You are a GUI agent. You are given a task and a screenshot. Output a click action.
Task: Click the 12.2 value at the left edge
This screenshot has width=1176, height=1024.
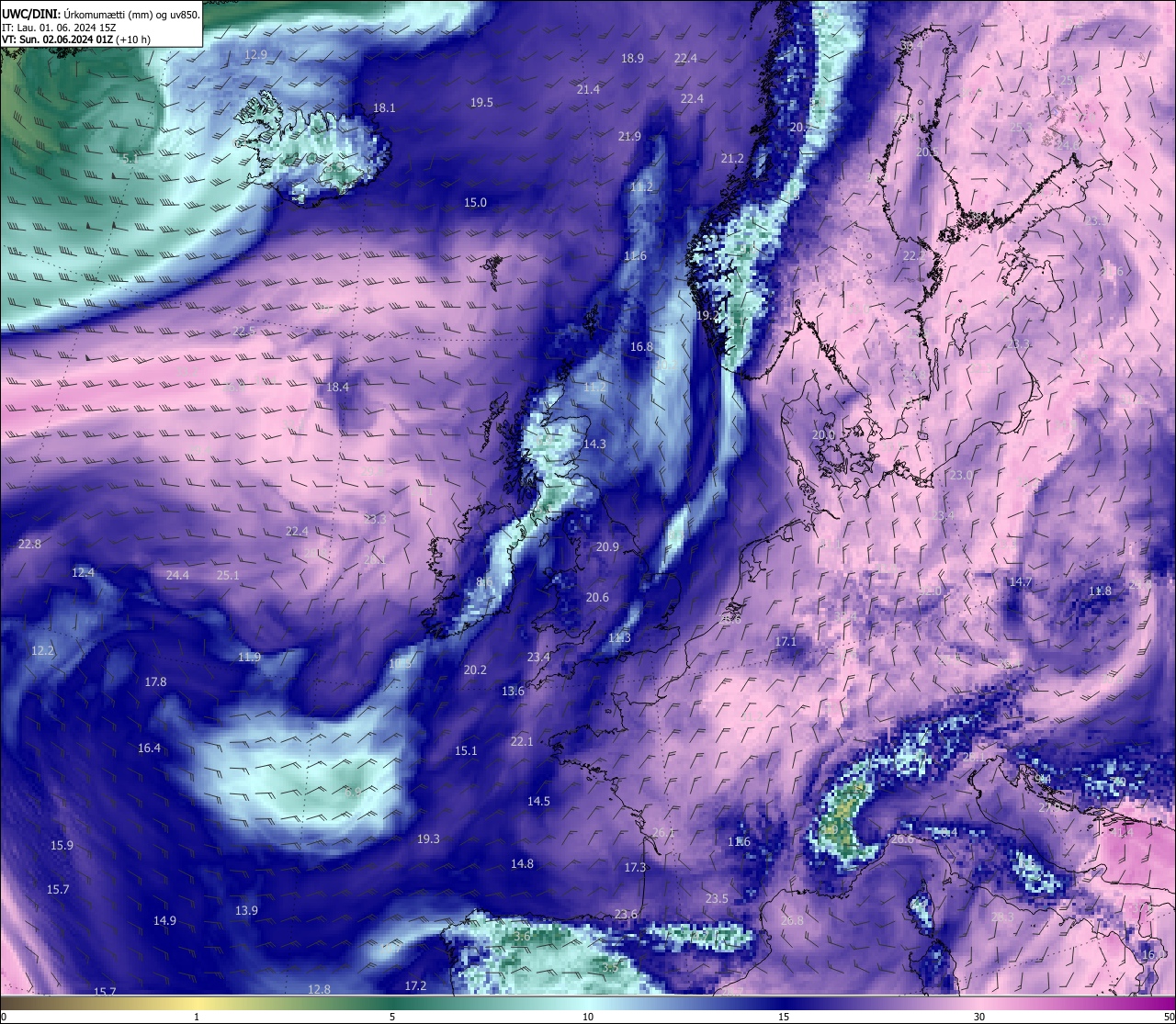[x=43, y=651]
